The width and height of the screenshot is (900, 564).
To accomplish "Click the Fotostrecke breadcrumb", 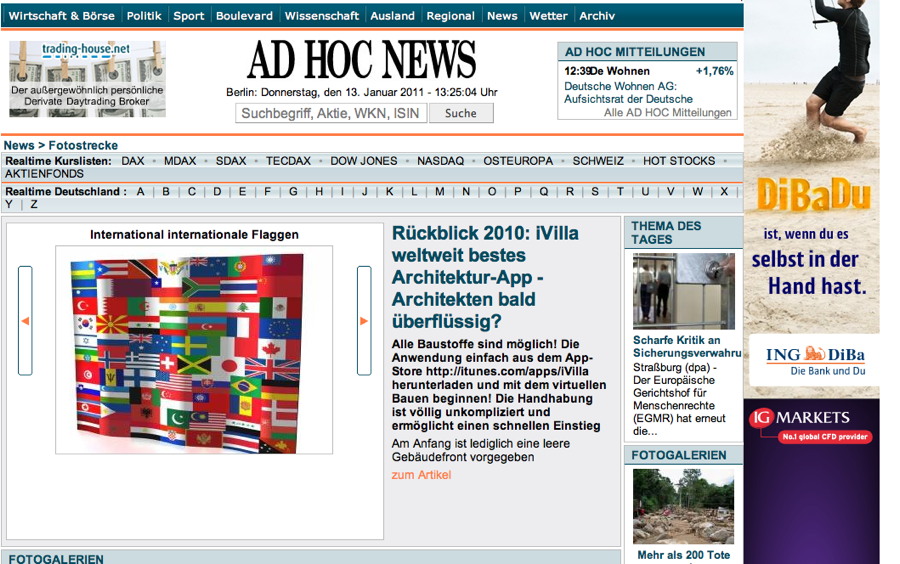I will 83,145.
